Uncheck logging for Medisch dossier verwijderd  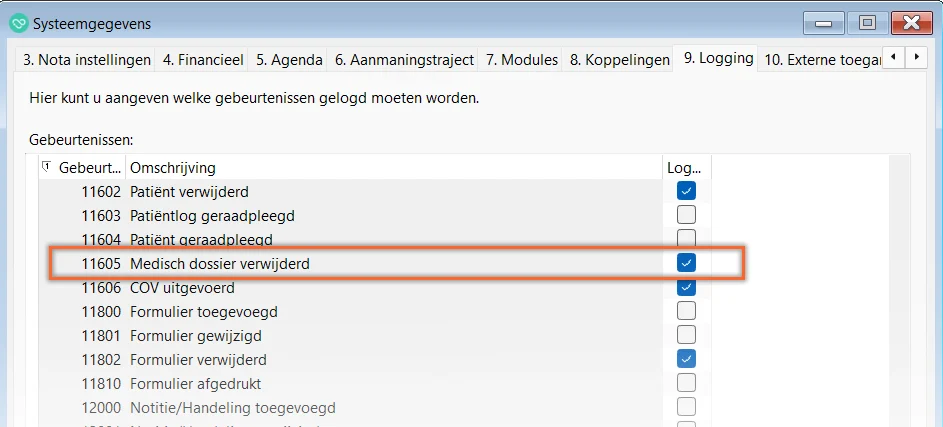click(686, 263)
